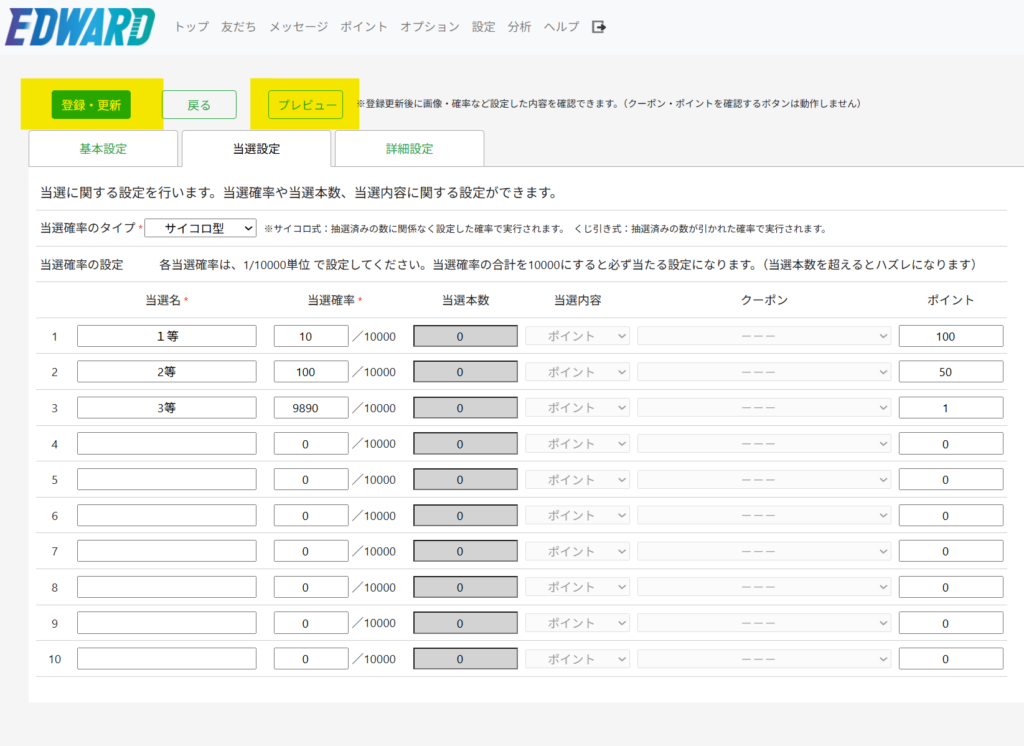Open the オプション menu

point(430,27)
